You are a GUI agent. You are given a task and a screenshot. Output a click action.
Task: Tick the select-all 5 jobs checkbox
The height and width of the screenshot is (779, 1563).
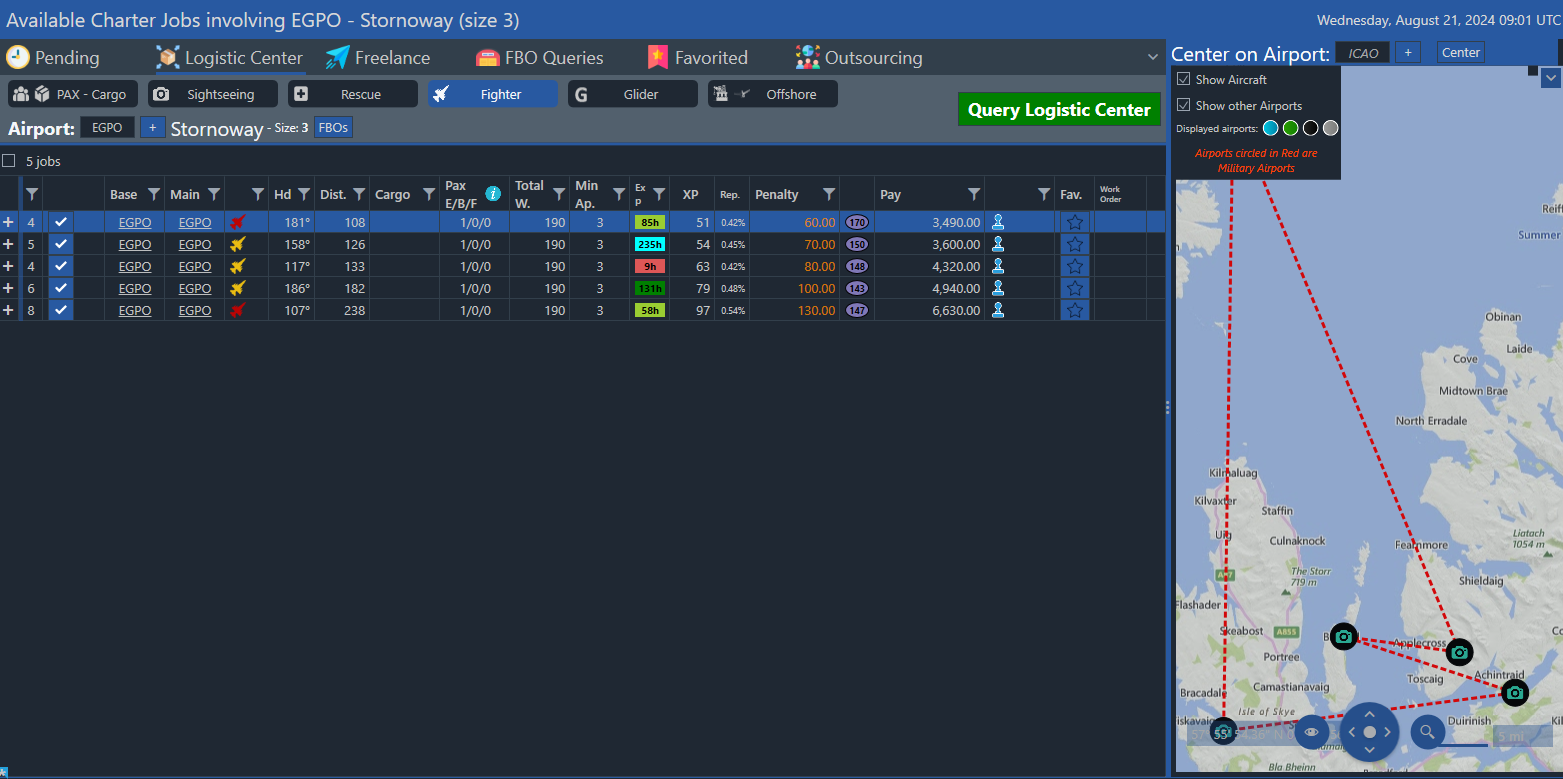tap(9, 161)
